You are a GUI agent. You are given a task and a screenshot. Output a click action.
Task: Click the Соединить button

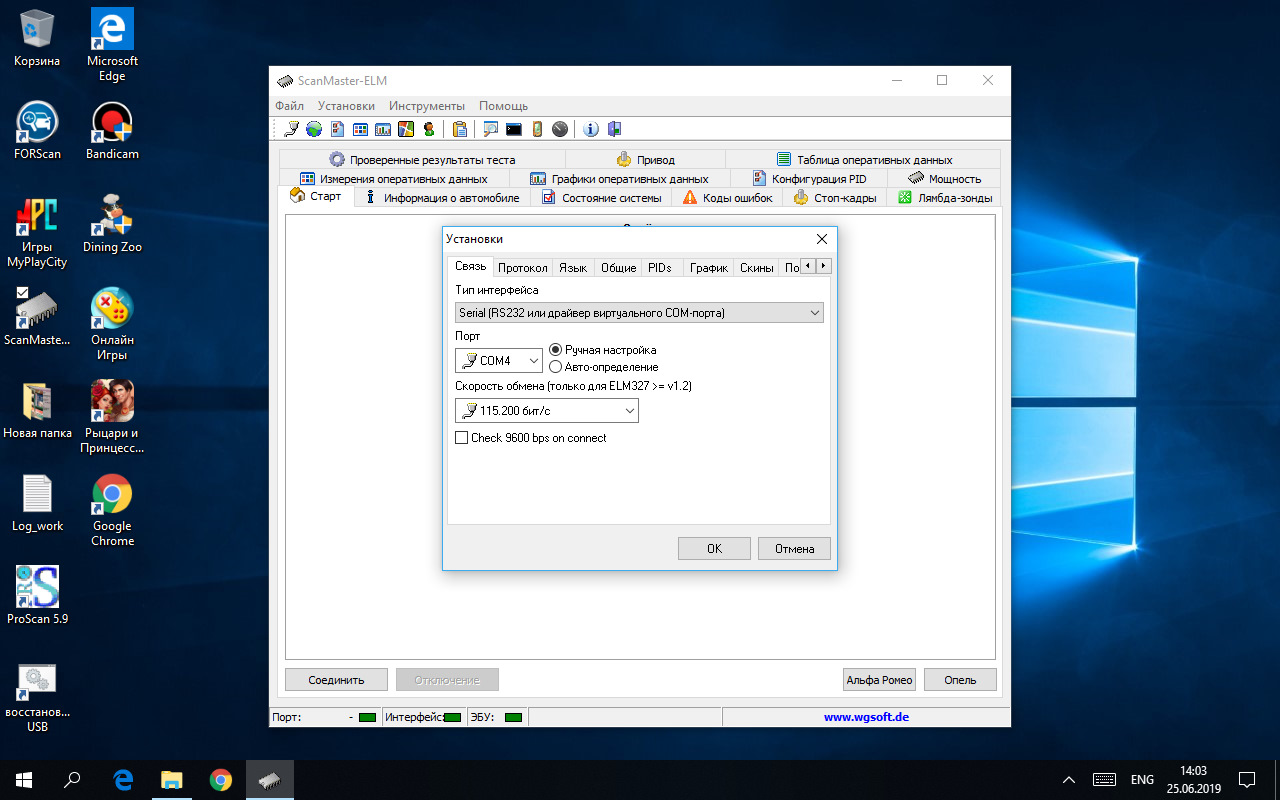click(336, 680)
